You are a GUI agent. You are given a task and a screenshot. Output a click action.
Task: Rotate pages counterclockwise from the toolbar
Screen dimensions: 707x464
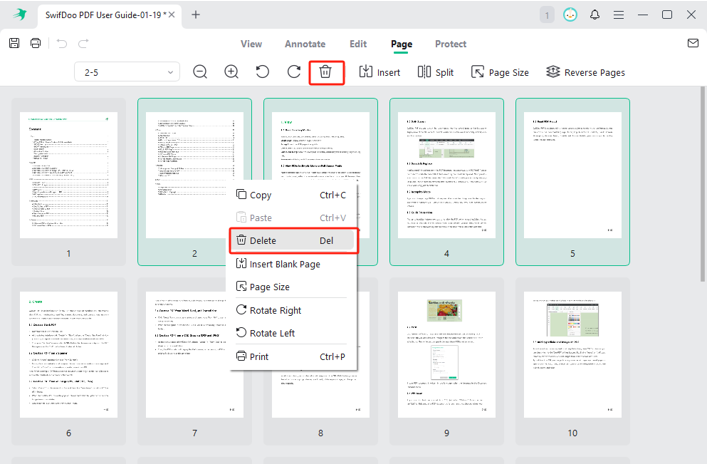(262, 72)
